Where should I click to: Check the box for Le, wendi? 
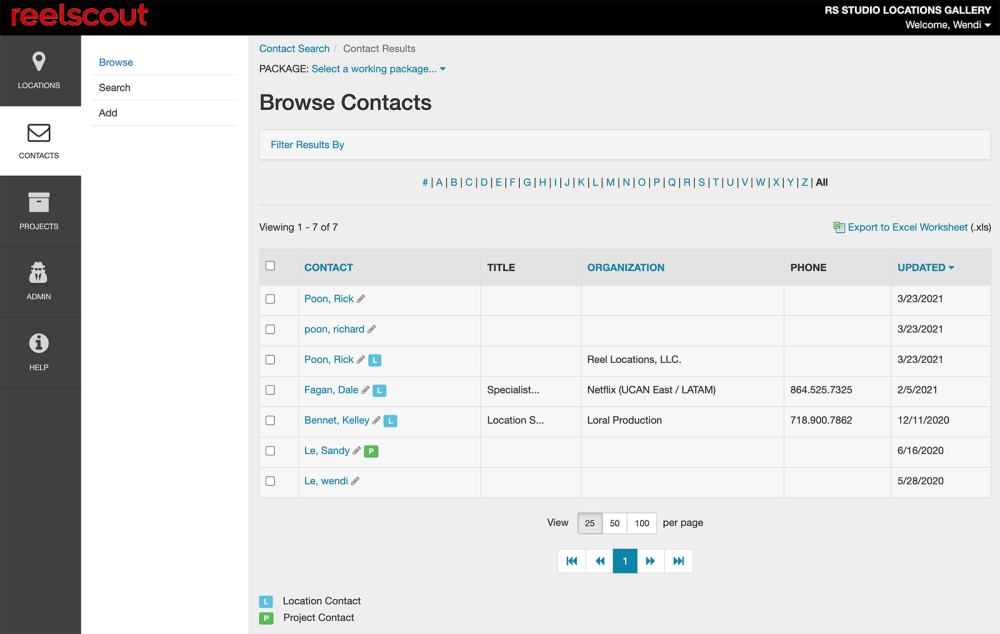[270, 481]
